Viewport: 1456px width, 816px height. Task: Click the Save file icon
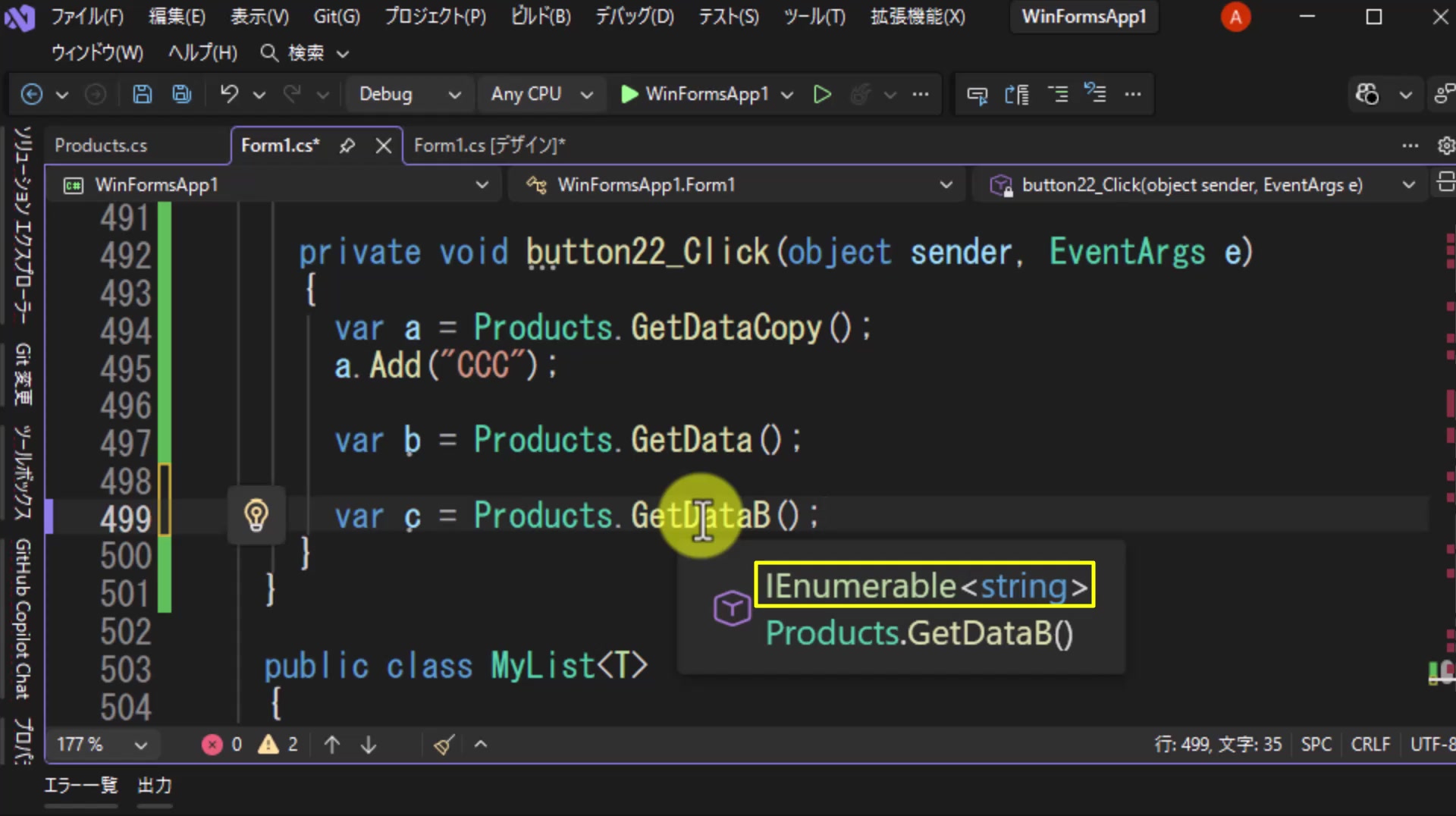(142, 94)
